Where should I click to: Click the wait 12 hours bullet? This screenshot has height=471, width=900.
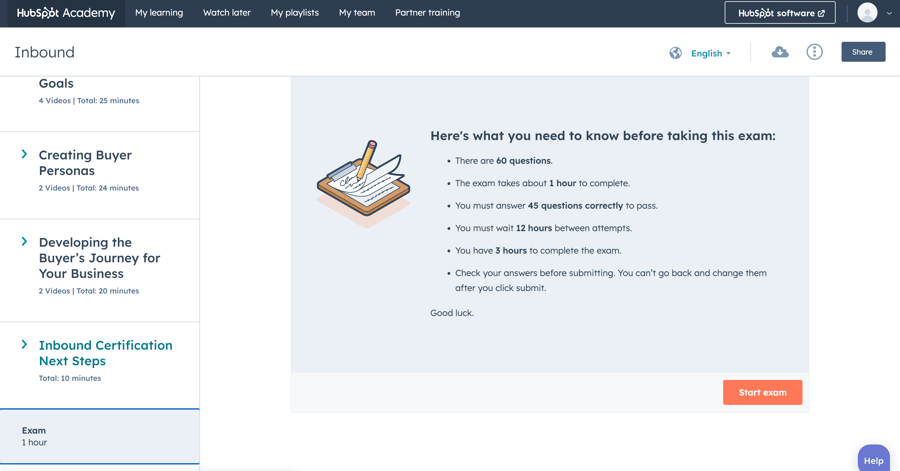(544, 228)
